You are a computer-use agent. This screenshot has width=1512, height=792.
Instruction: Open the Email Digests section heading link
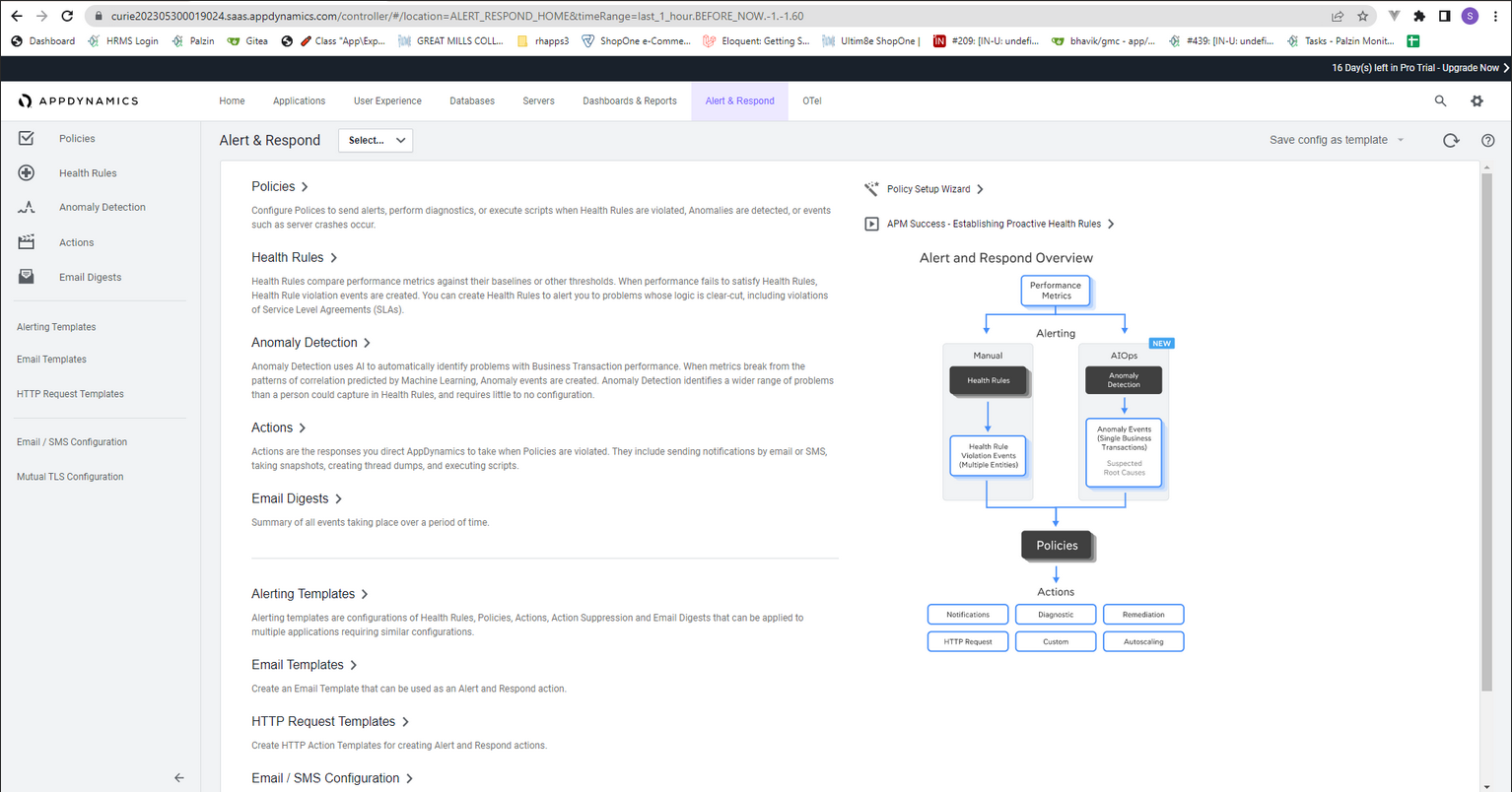290,498
